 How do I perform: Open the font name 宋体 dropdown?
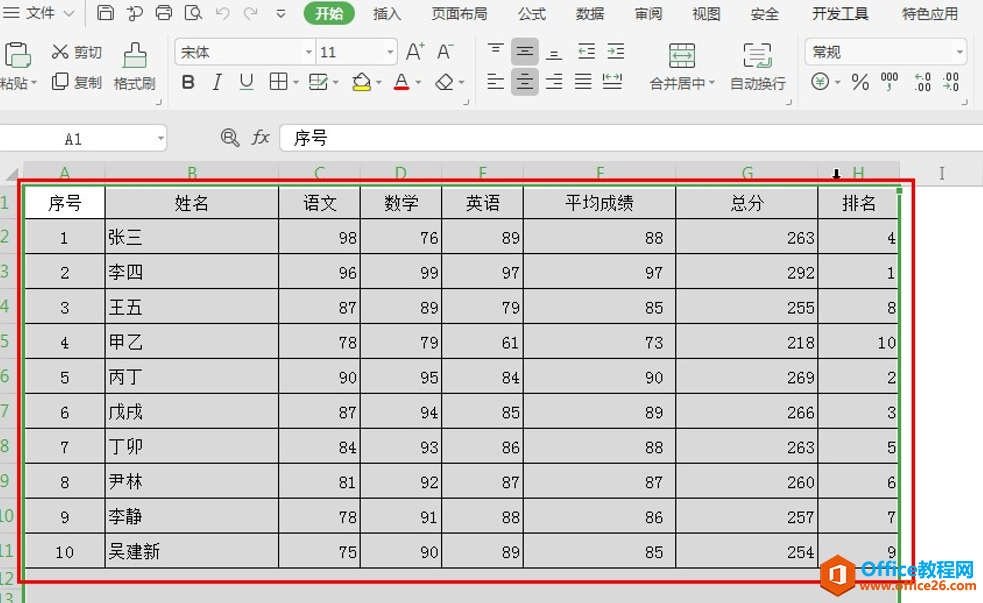pyautogui.click(x=308, y=52)
